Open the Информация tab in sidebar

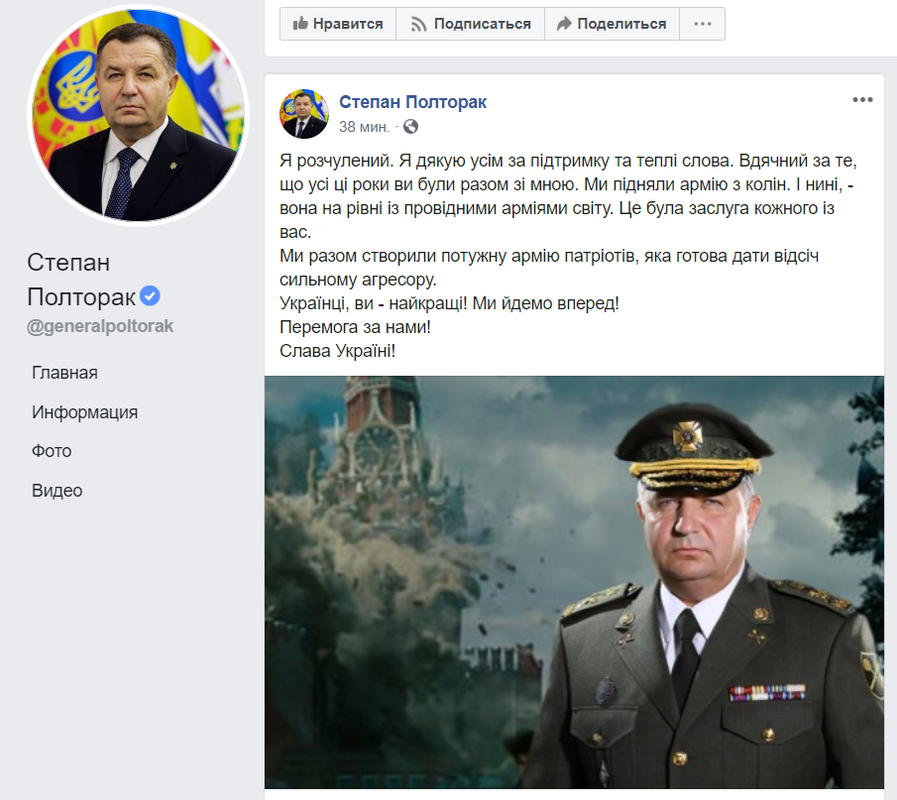point(85,412)
